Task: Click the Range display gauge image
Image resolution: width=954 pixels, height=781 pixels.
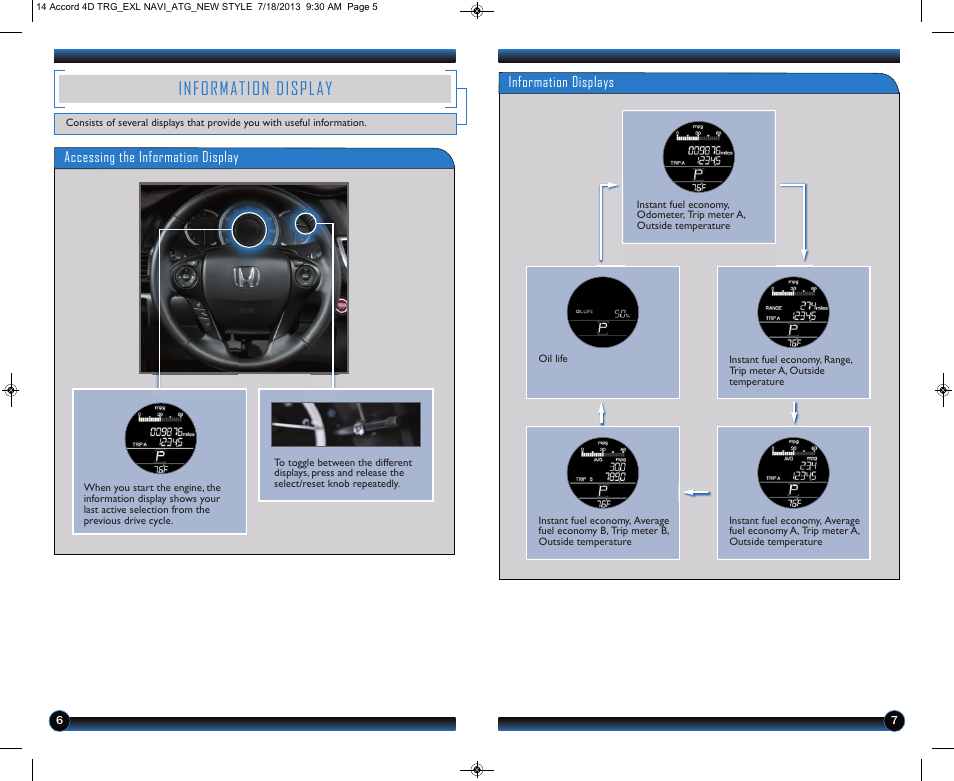Action: 793,312
